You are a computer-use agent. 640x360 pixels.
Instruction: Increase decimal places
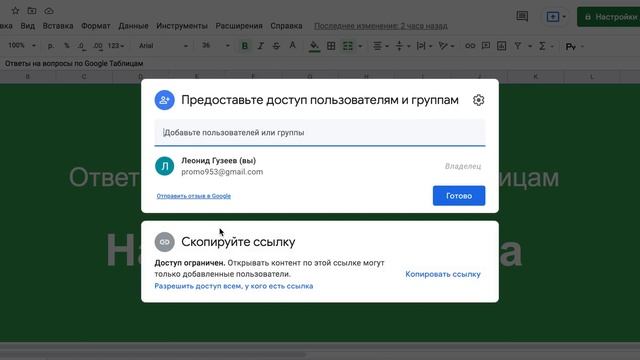98,46
